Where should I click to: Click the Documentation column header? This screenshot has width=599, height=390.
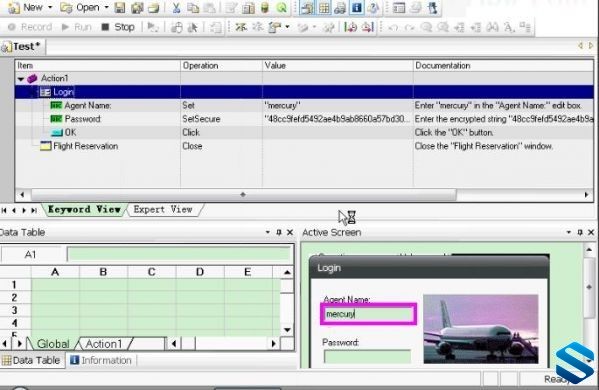click(503, 66)
